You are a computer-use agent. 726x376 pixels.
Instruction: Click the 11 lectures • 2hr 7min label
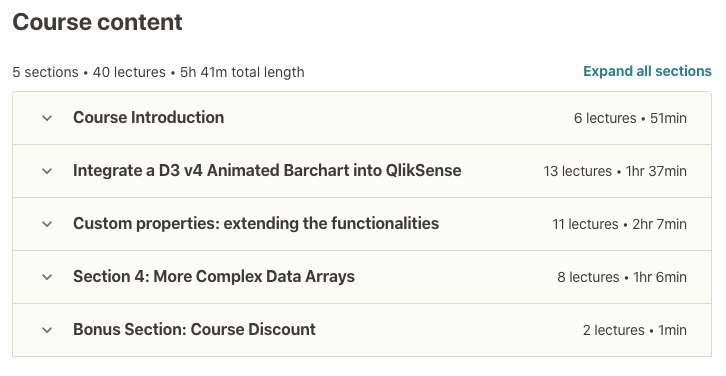[620, 225]
